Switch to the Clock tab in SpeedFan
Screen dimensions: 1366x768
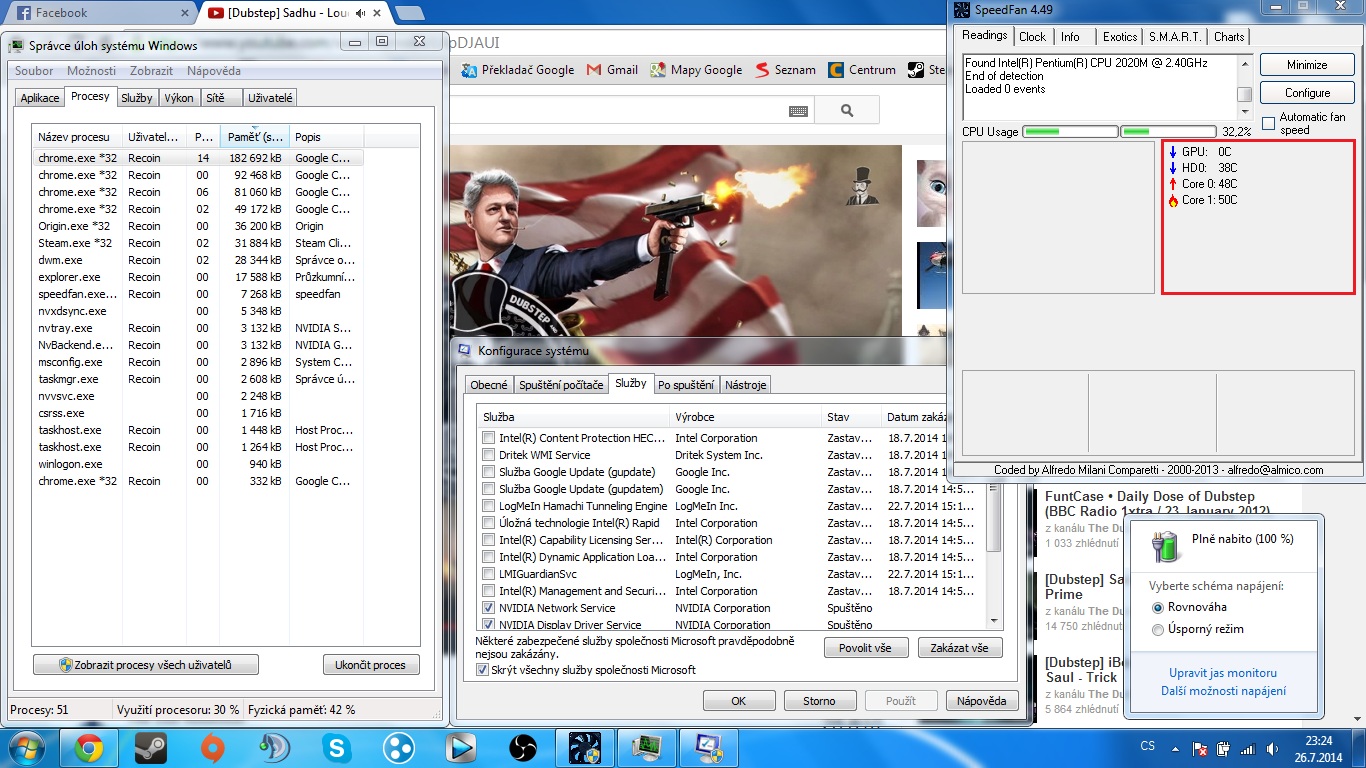pos(1032,37)
